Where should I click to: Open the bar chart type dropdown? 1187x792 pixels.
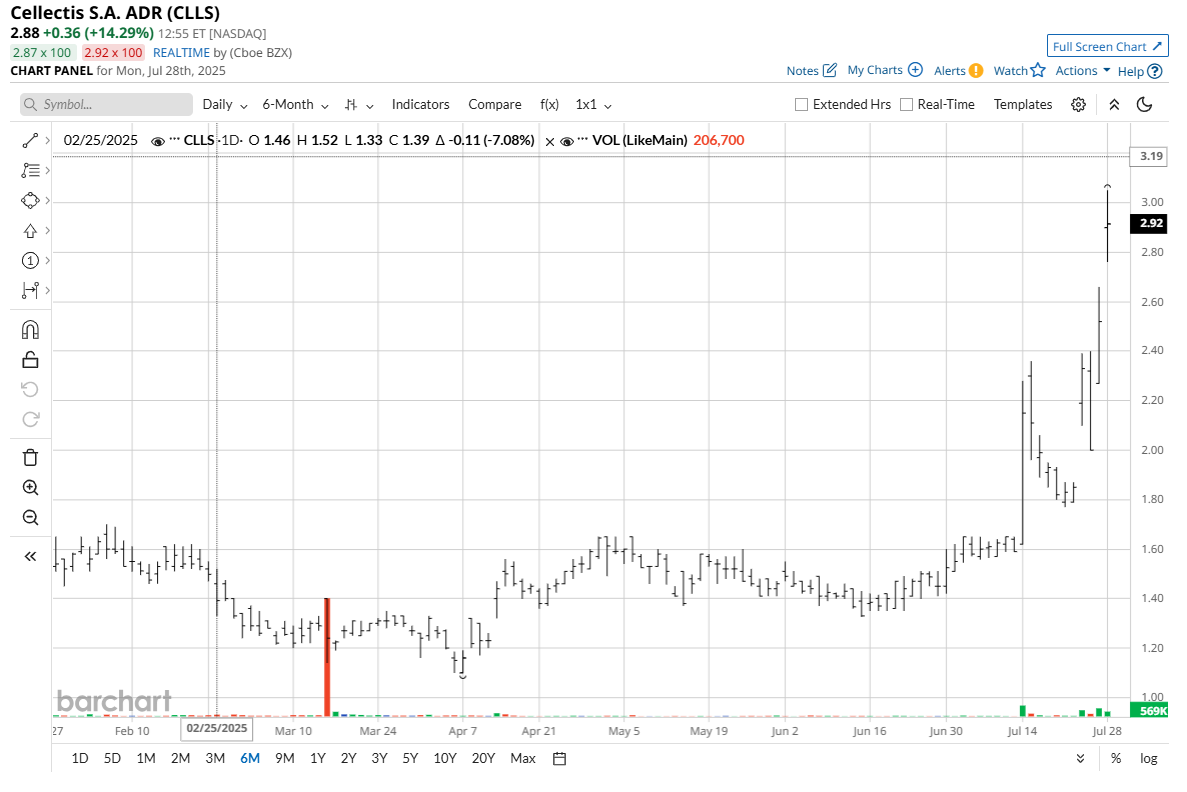pos(359,104)
